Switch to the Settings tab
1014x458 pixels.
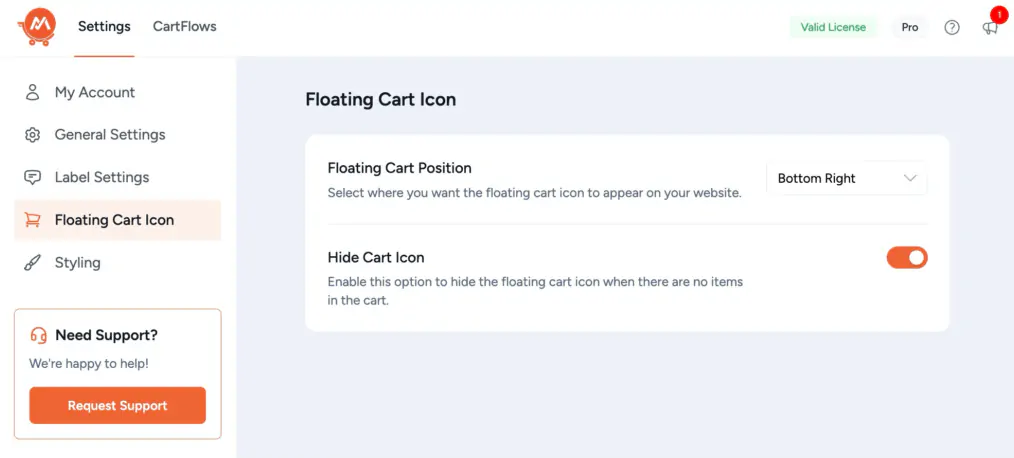point(104,27)
